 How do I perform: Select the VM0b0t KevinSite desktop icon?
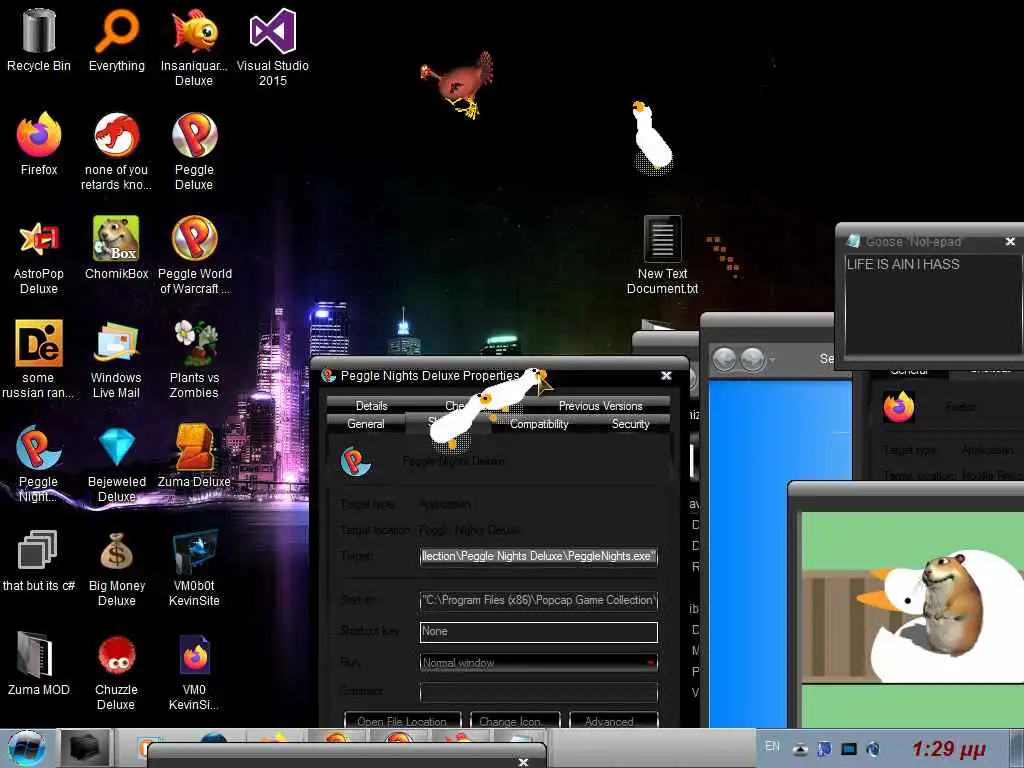click(194, 567)
